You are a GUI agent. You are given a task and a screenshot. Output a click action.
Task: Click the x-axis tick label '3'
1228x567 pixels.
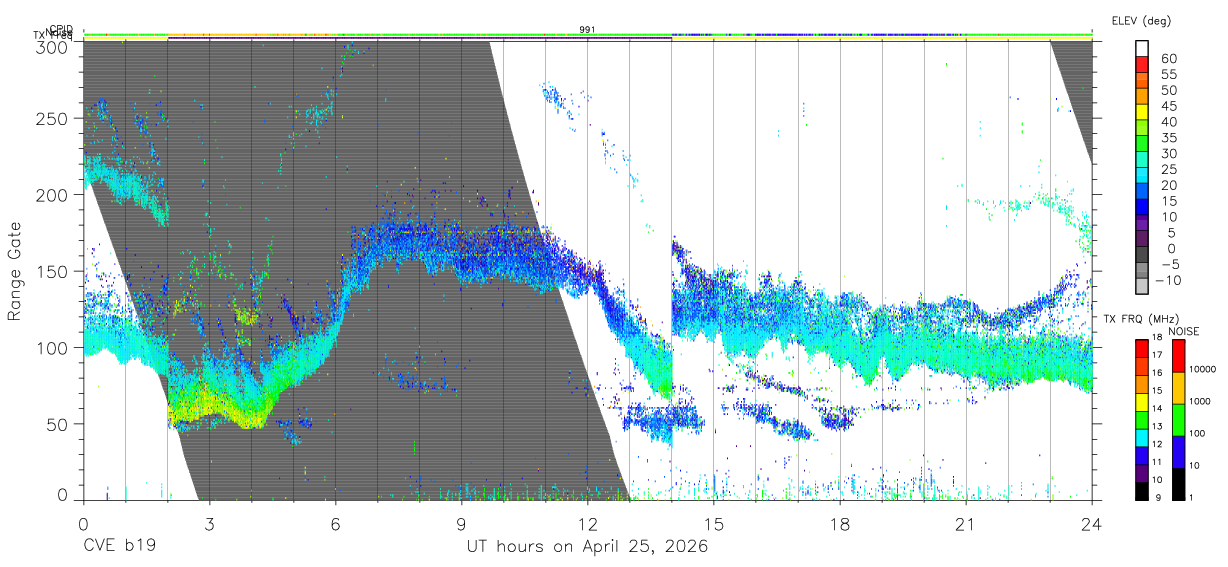coord(209,524)
